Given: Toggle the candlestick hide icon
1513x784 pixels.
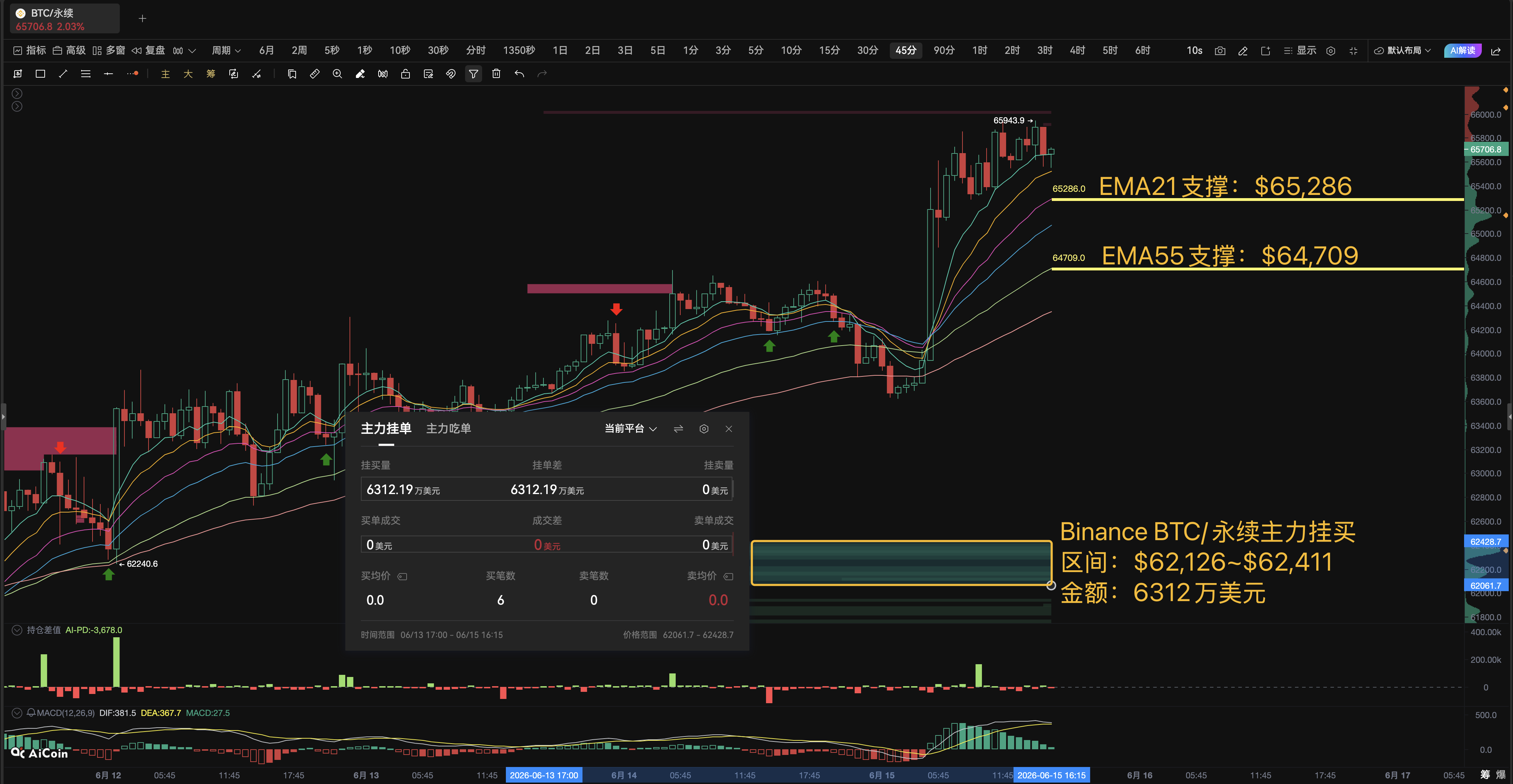Looking at the screenshot, I should 383,74.
